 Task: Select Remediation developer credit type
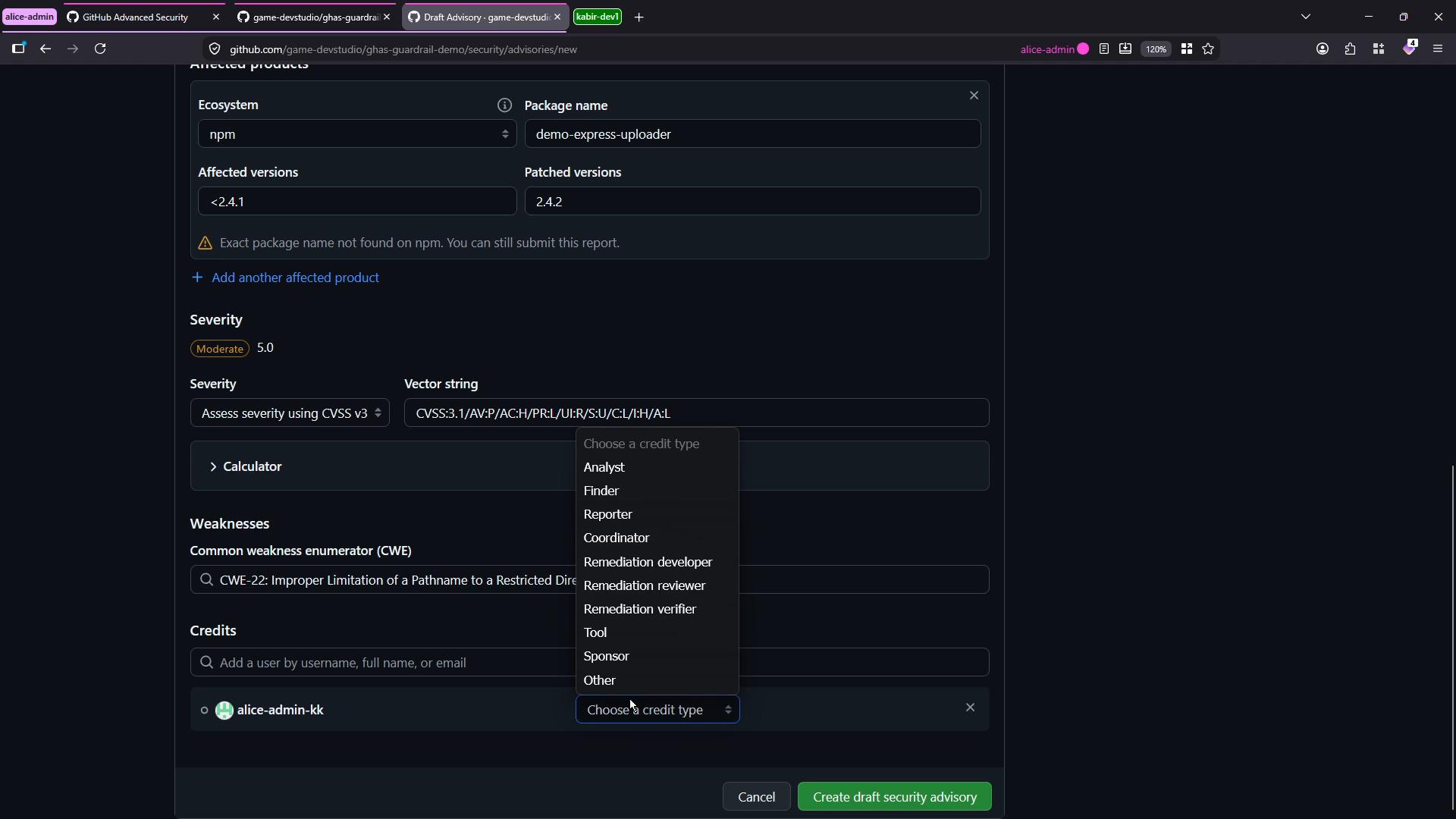pyautogui.click(x=657, y=563)
